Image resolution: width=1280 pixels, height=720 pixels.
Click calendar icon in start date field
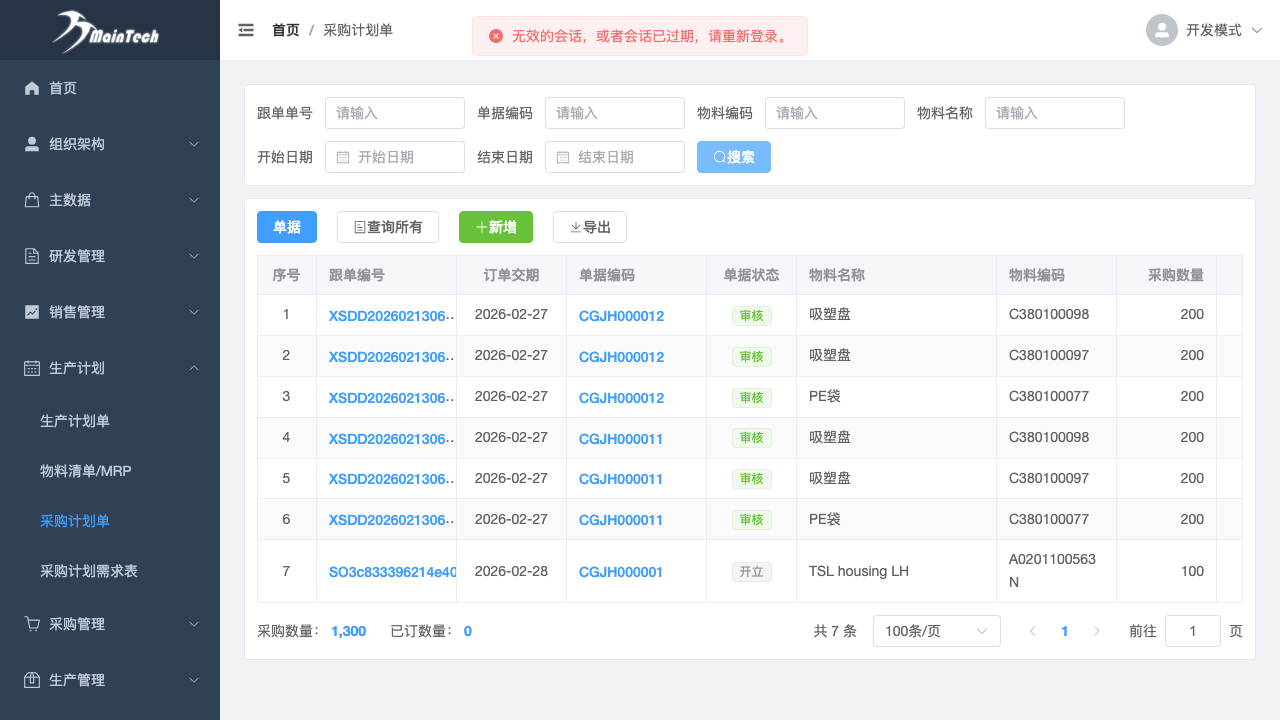[x=343, y=157]
